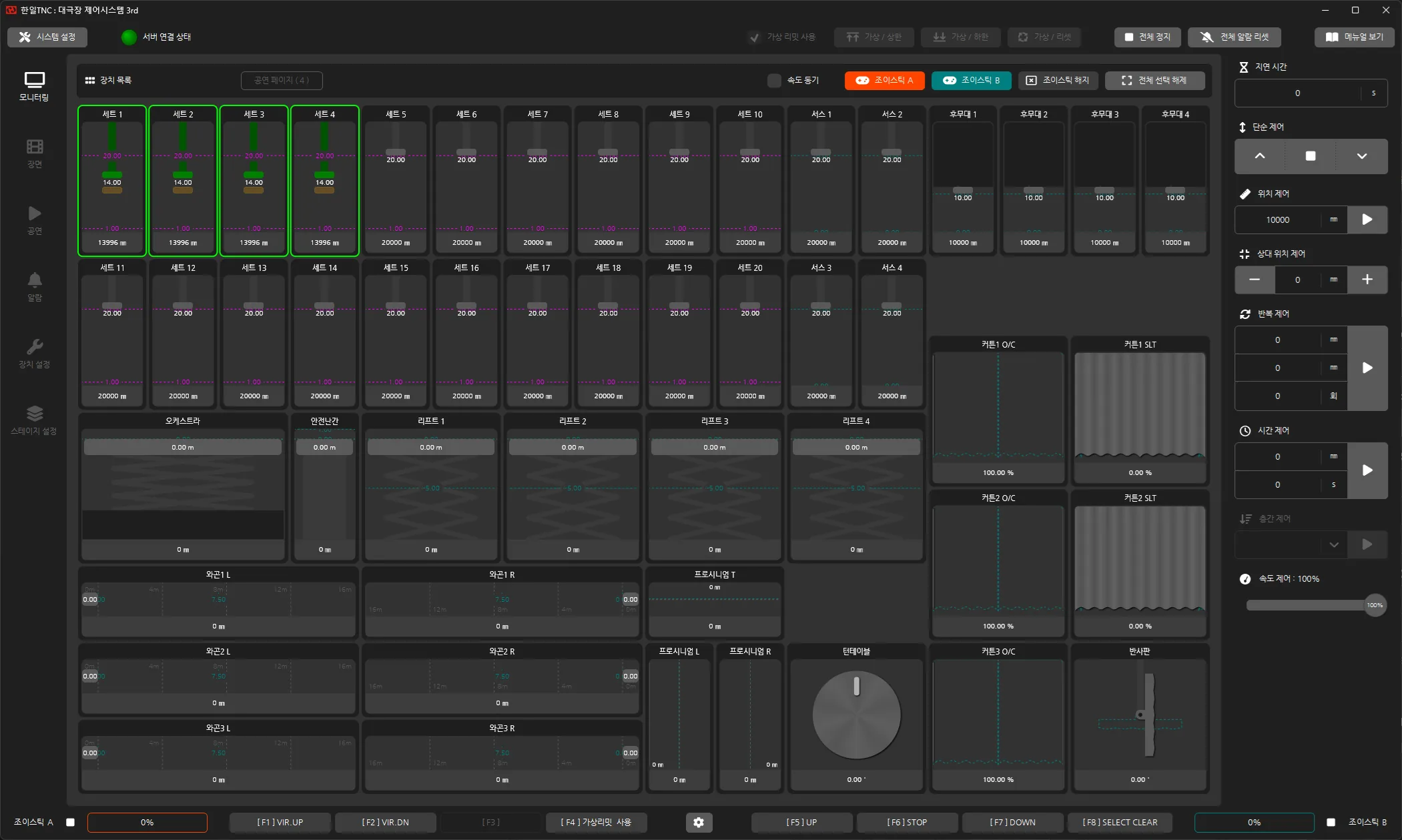Click 전체 선택 해제 deselect all button
Screen dimensions: 1402x840
(x=1154, y=80)
